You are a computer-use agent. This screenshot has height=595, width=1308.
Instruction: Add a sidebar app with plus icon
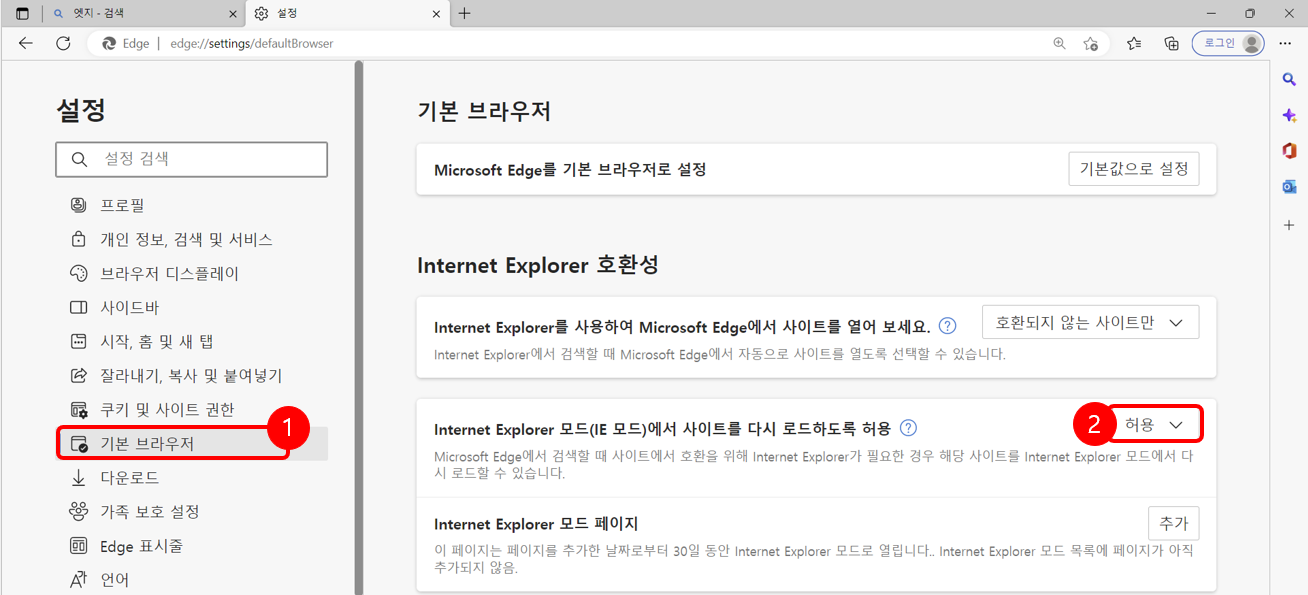pos(1289,225)
